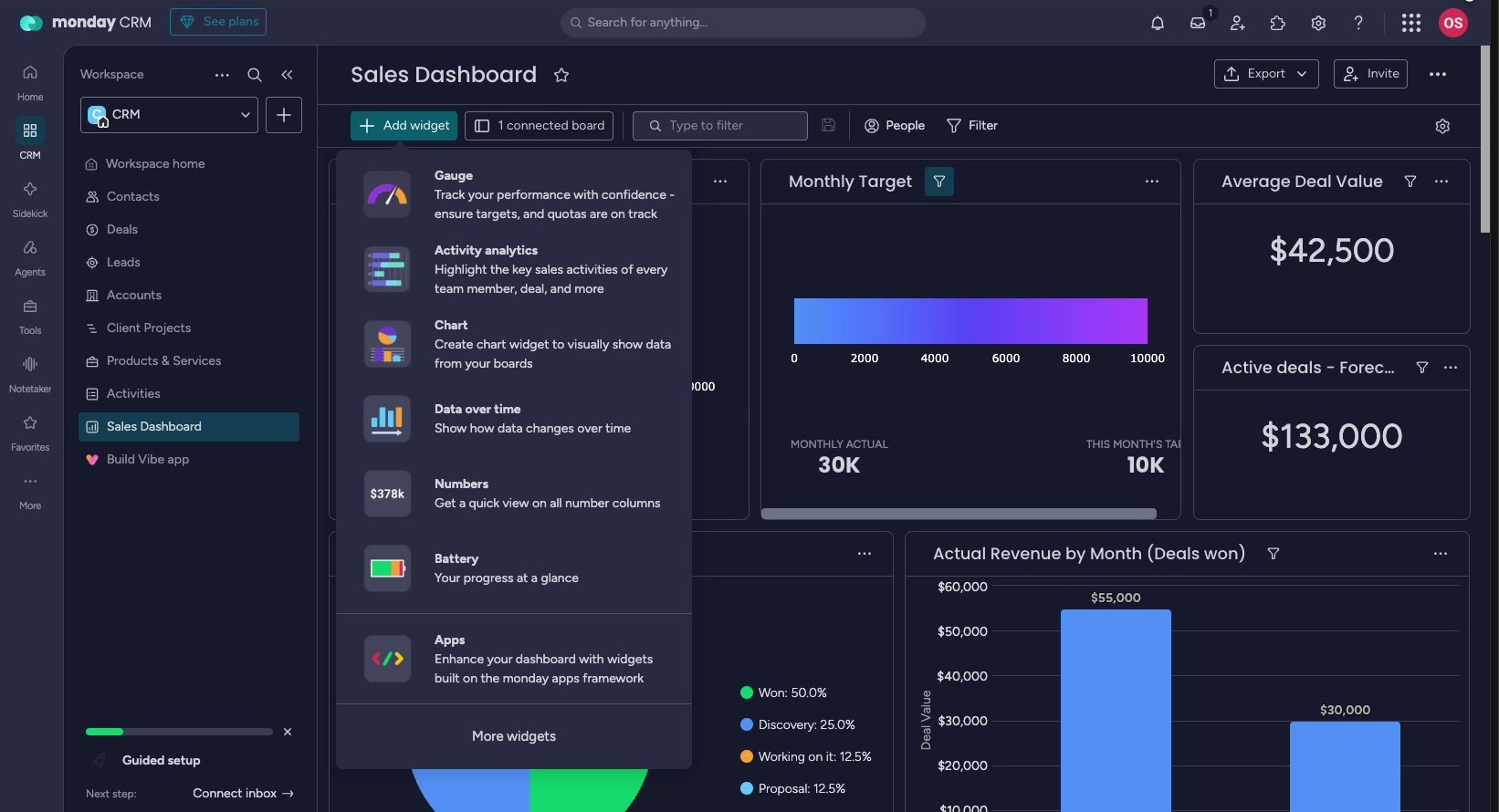This screenshot has width=1499, height=812.
Task: Open Sales Dashboard more options ellipsis
Action: tap(1438, 74)
